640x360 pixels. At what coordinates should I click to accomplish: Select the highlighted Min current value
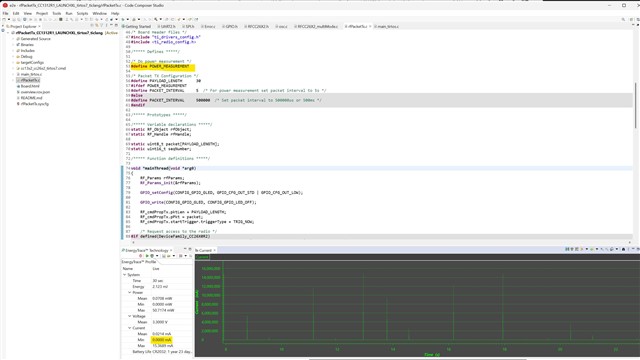pyautogui.click(x=162, y=340)
